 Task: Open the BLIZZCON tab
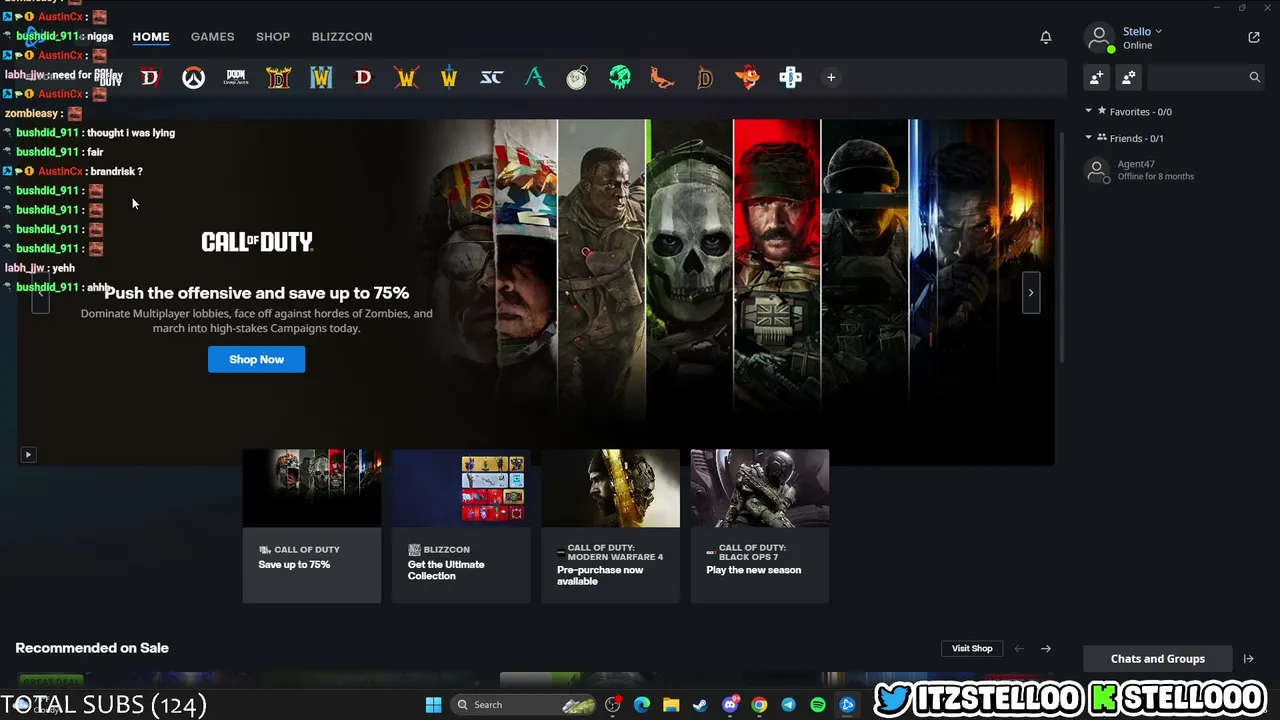point(342,37)
